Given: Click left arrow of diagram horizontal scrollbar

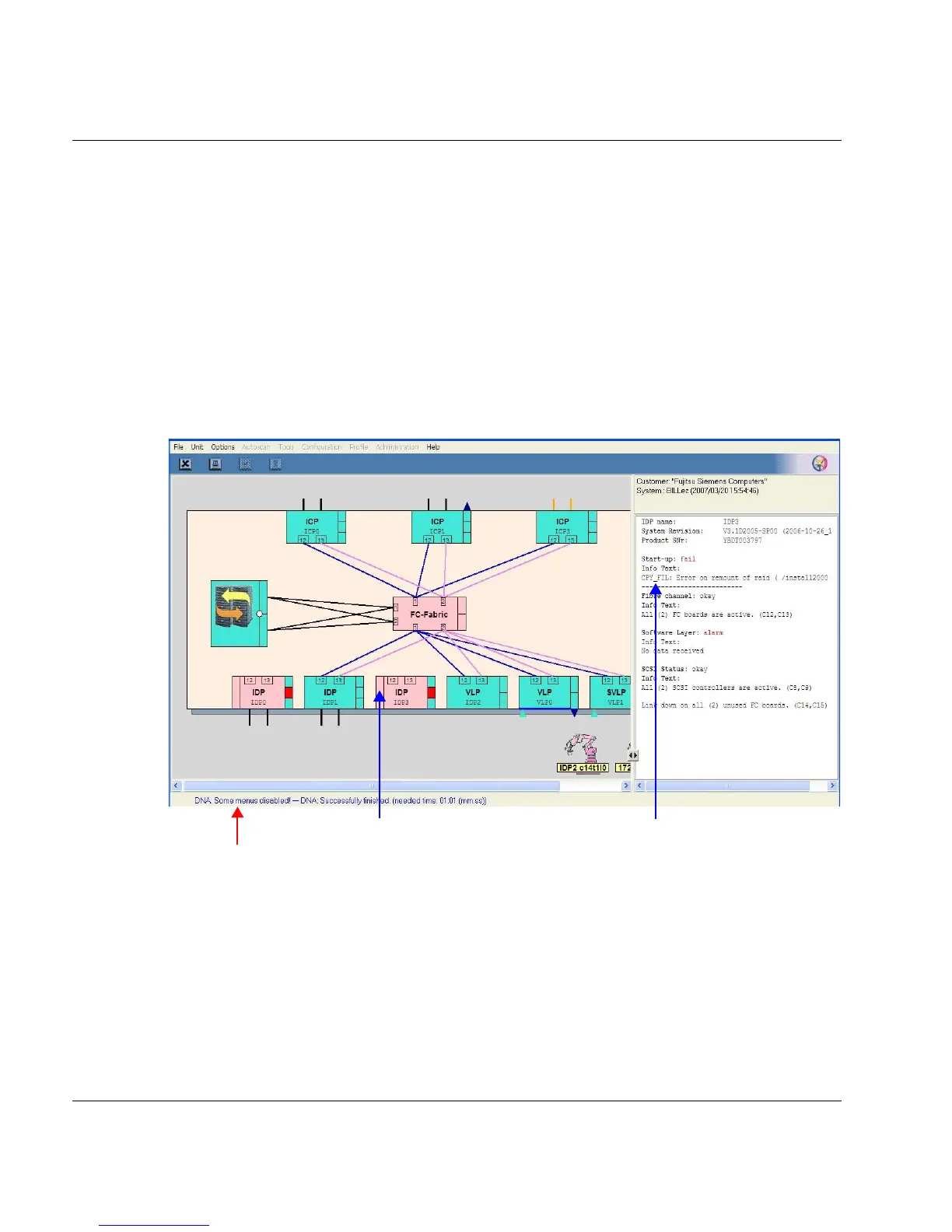Looking at the screenshot, I should (177, 786).
